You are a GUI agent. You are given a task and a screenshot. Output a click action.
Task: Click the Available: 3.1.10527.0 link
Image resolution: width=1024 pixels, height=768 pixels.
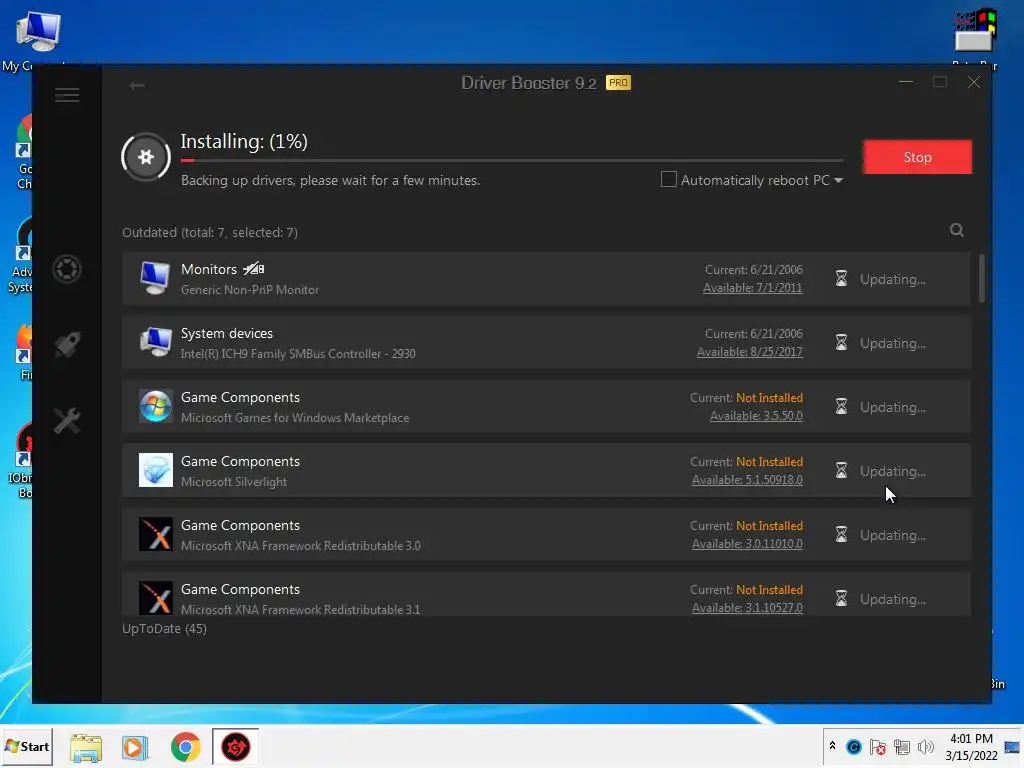click(747, 608)
